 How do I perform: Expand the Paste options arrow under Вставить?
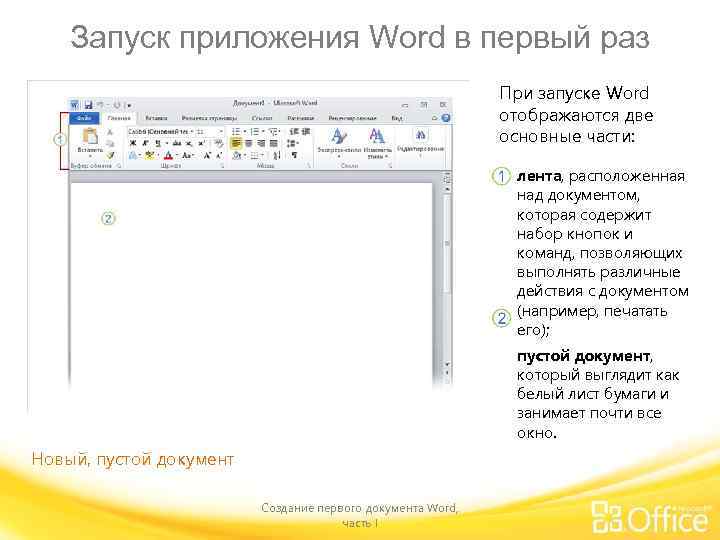(90, 156)
